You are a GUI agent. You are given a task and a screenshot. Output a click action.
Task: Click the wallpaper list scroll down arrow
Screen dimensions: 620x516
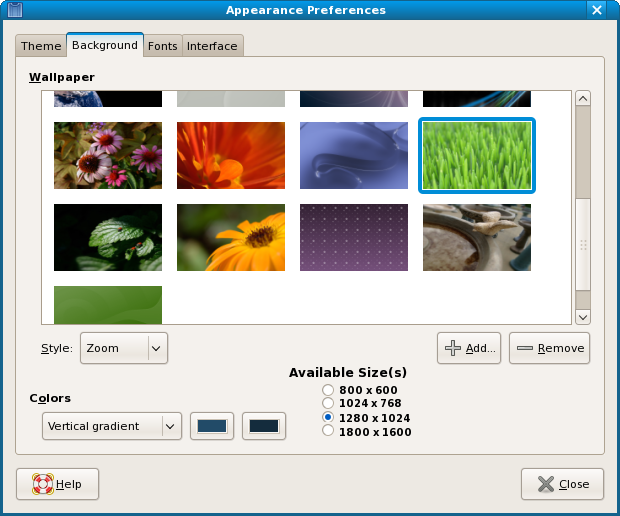point(583,317)
